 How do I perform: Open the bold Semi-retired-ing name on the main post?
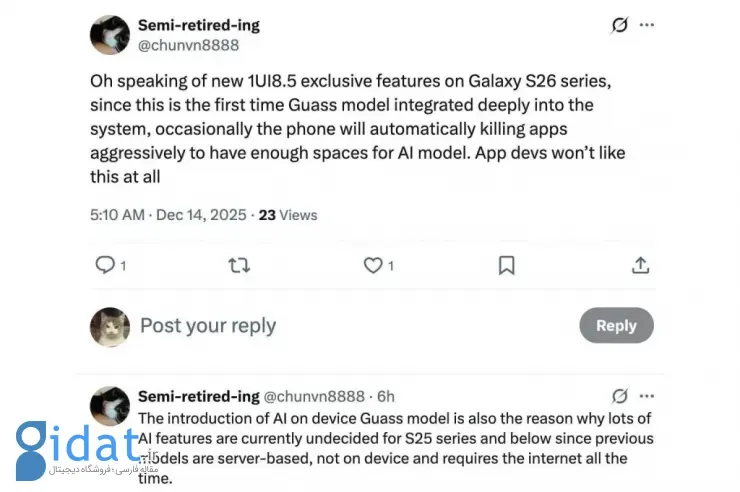(201, 25)
